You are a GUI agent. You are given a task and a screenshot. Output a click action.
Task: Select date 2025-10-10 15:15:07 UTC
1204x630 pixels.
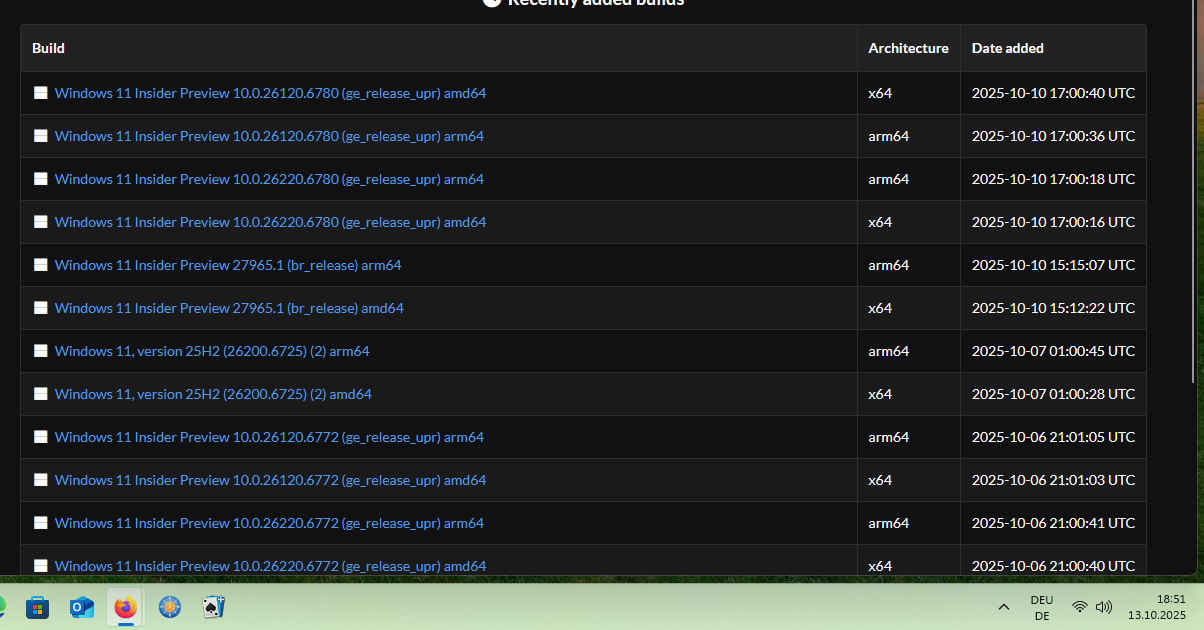(x=1053, y=265)
